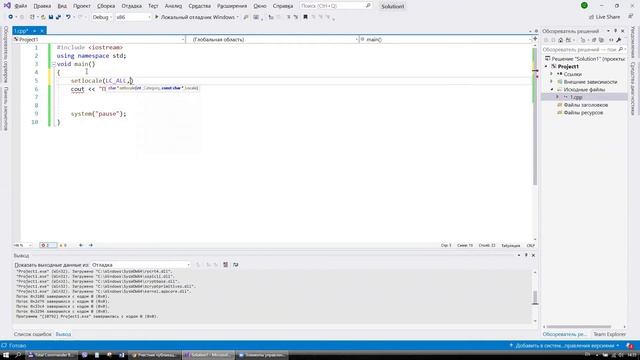Switch to the Список ошибок tab
The image size is (640, 360).
click(33, 334)
